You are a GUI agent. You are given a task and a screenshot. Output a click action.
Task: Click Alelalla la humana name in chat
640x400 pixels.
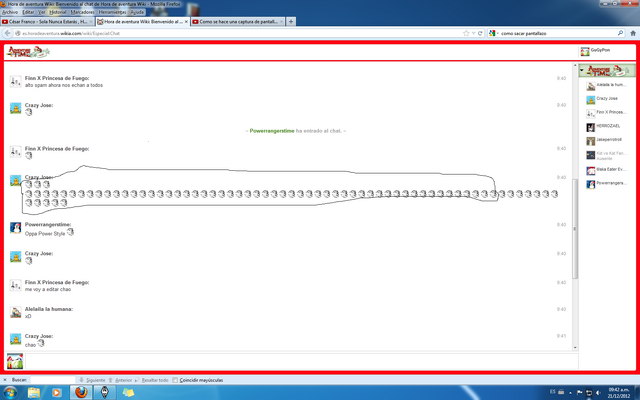tap(49, 309)
